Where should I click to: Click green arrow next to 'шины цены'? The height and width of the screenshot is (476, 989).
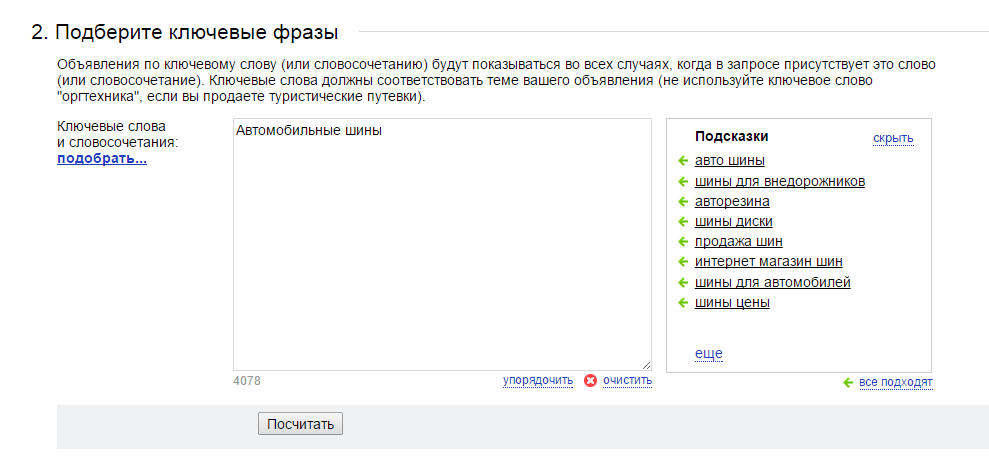point(682,303)
